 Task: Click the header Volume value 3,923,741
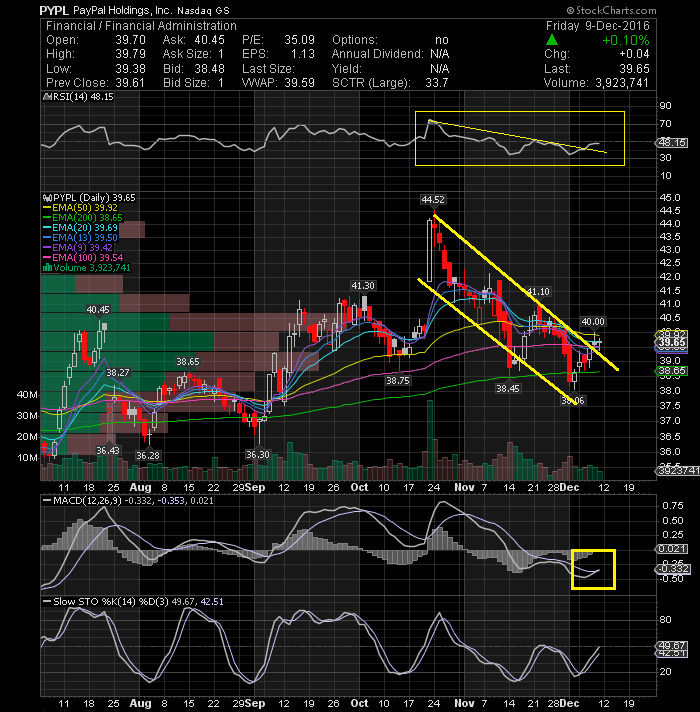click(622, 83)
